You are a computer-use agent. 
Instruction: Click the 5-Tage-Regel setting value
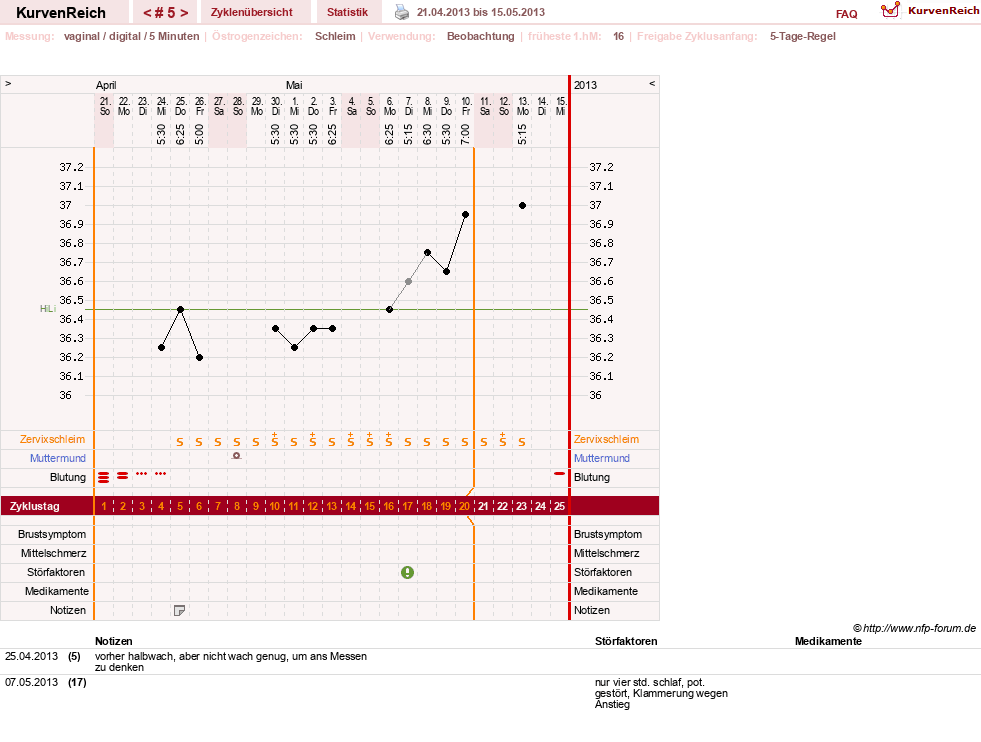click(x=803, y=36)
